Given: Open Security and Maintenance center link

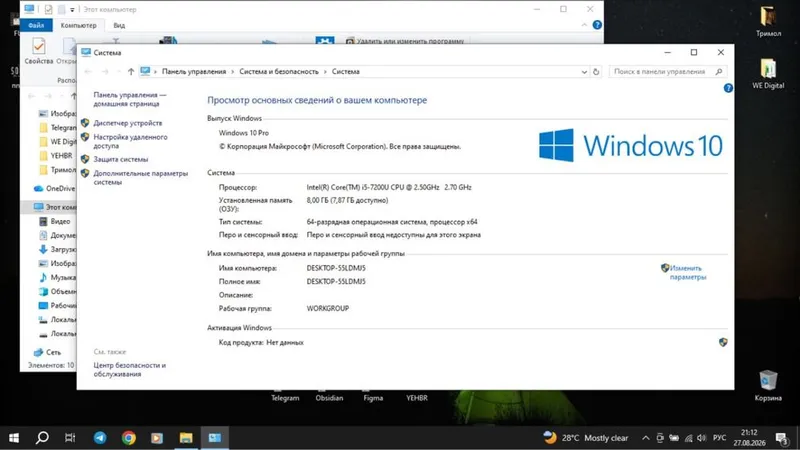Looking at the screenshot, I should 130,370.
